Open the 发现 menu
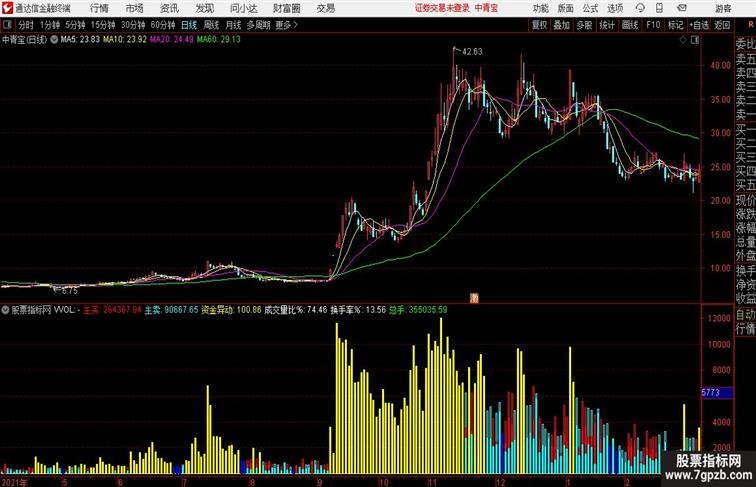The width and height of the screenshot is (756, 487). click(204, 8)
